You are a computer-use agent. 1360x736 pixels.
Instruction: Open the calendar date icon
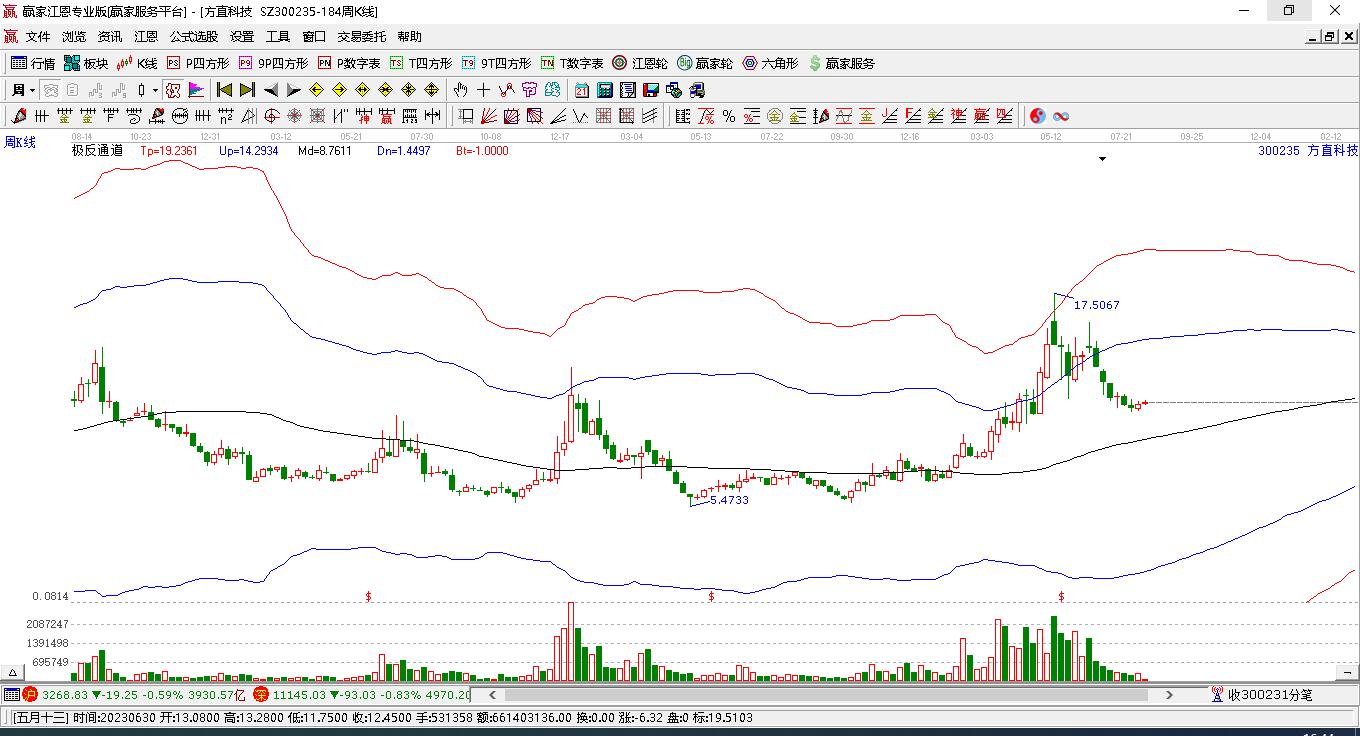click(582, 90)
